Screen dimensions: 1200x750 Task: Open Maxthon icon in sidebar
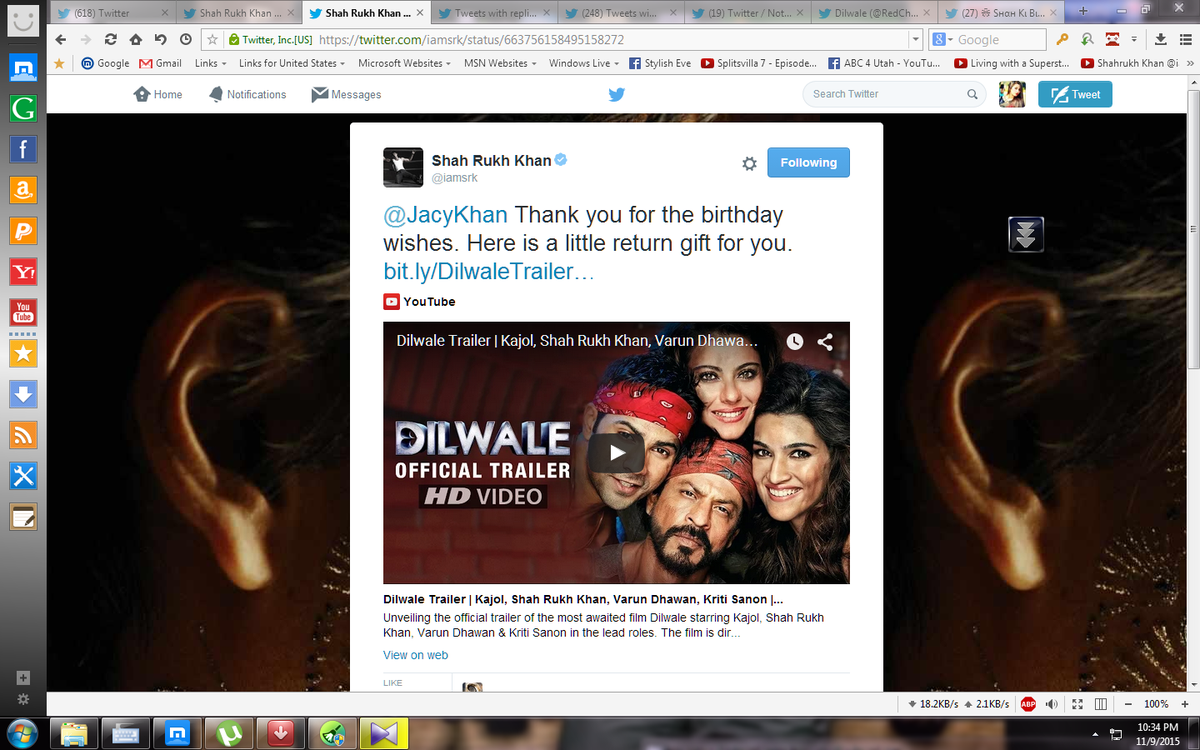pyautogui.click(x=23, y=68)
